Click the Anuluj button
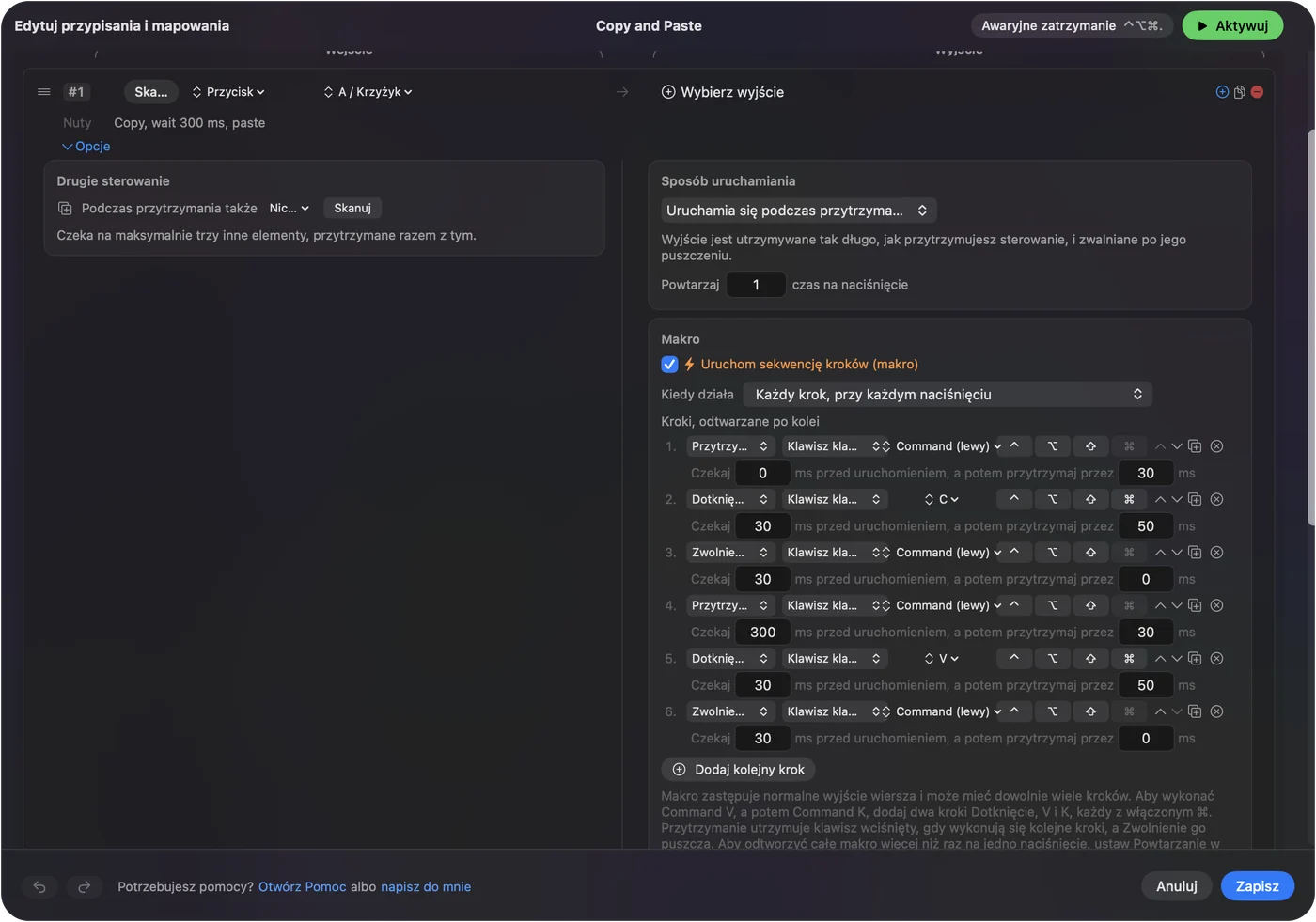The height and width of the screenshot is (922, 1316). 1177,886
